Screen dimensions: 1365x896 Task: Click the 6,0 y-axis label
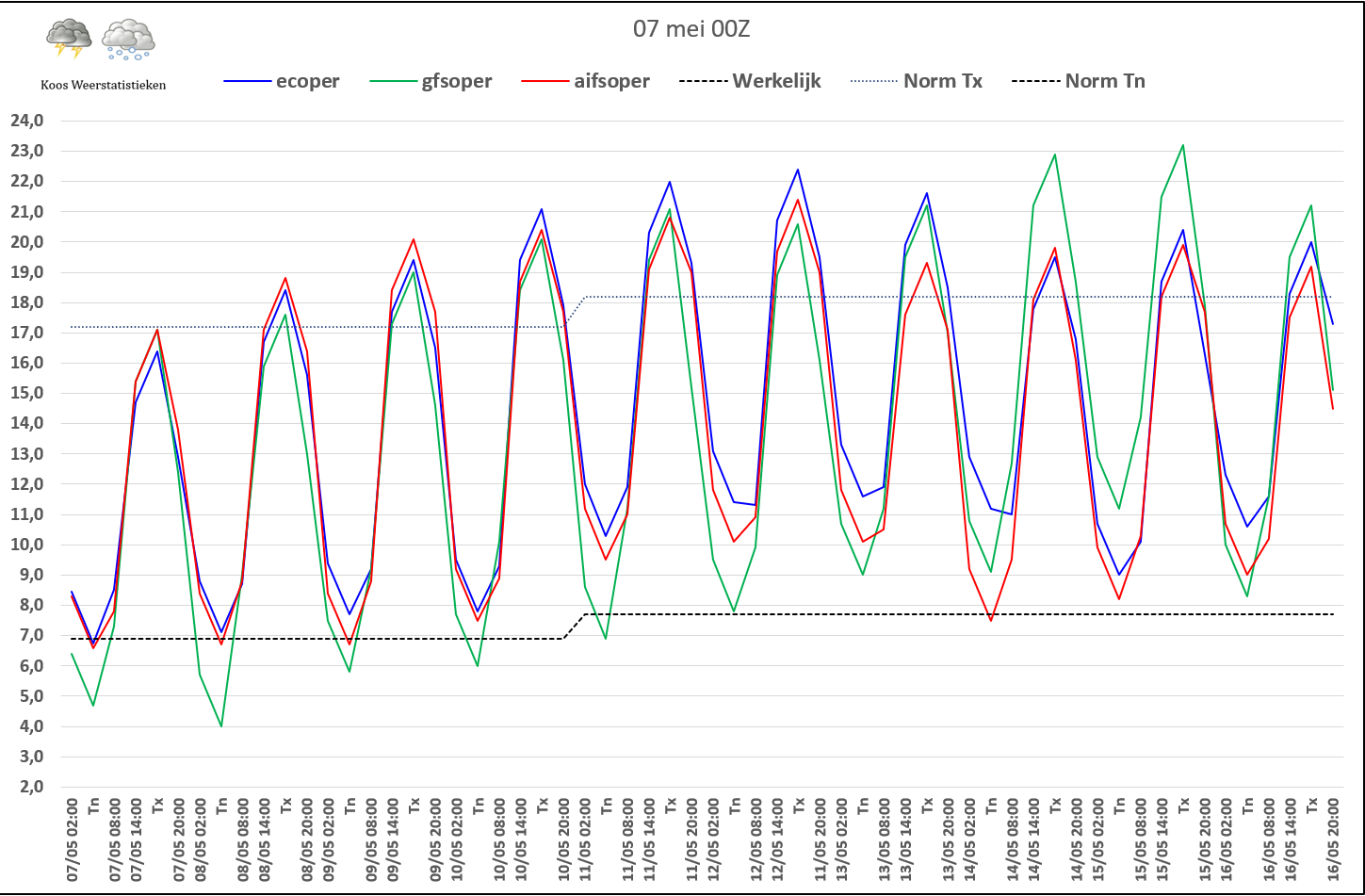click(x=30, y=665)
